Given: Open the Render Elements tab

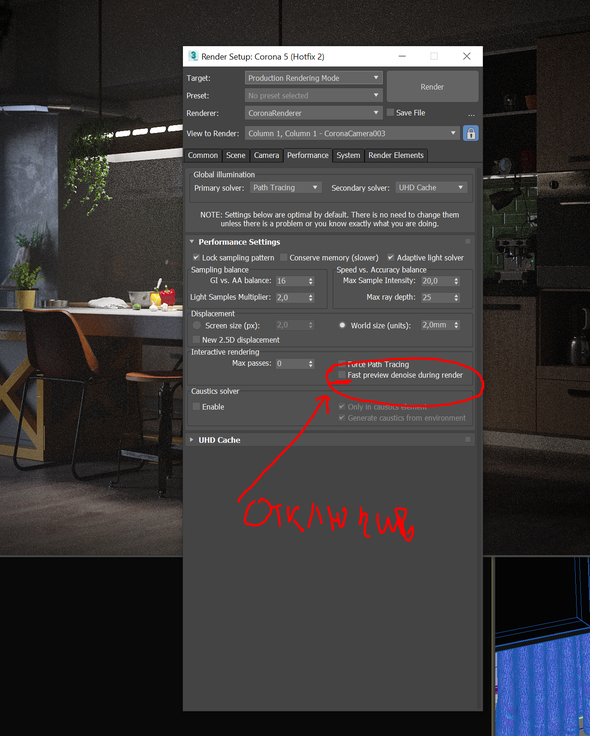Looking at the screenshot, I should click(396, 155).
